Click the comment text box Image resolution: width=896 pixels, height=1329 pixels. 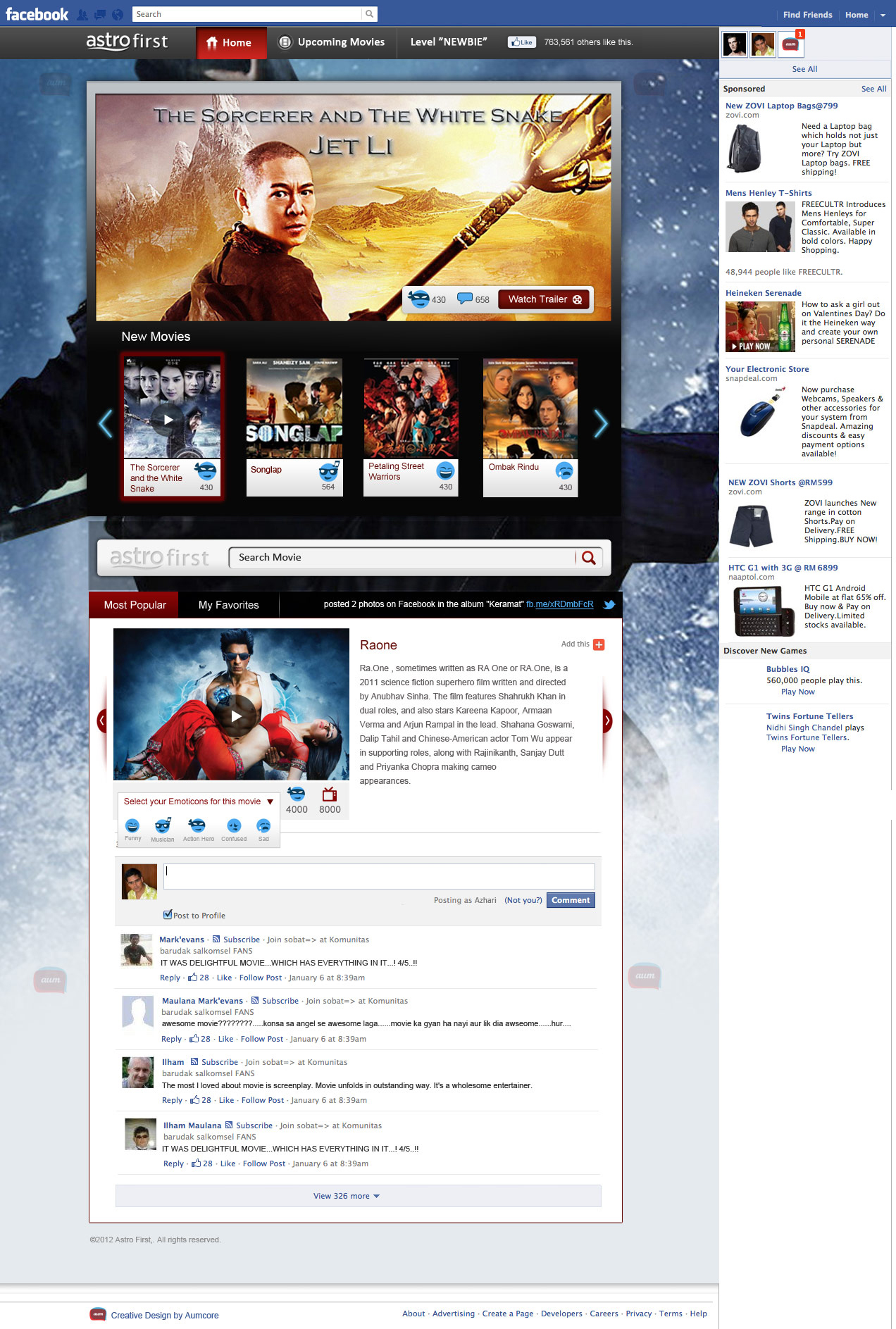coord(379,876)
